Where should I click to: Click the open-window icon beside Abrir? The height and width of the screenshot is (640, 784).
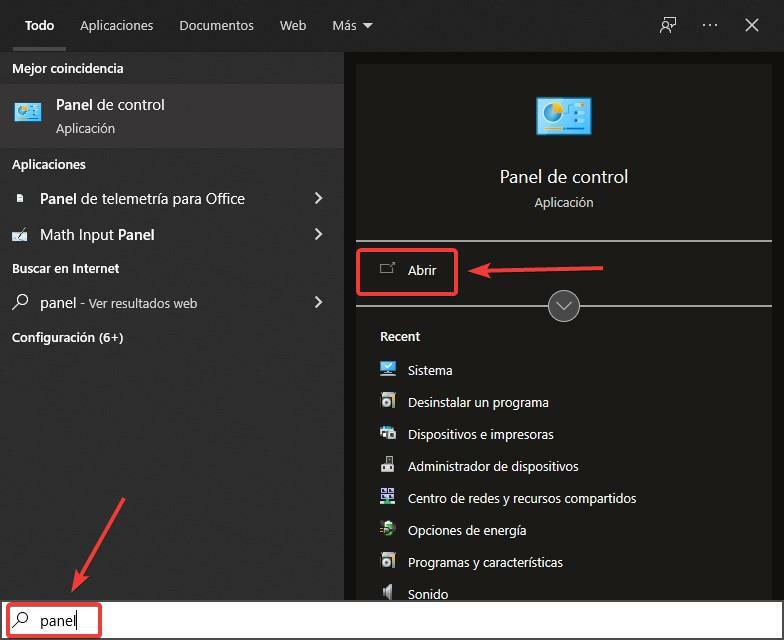(x=388, y=268)
